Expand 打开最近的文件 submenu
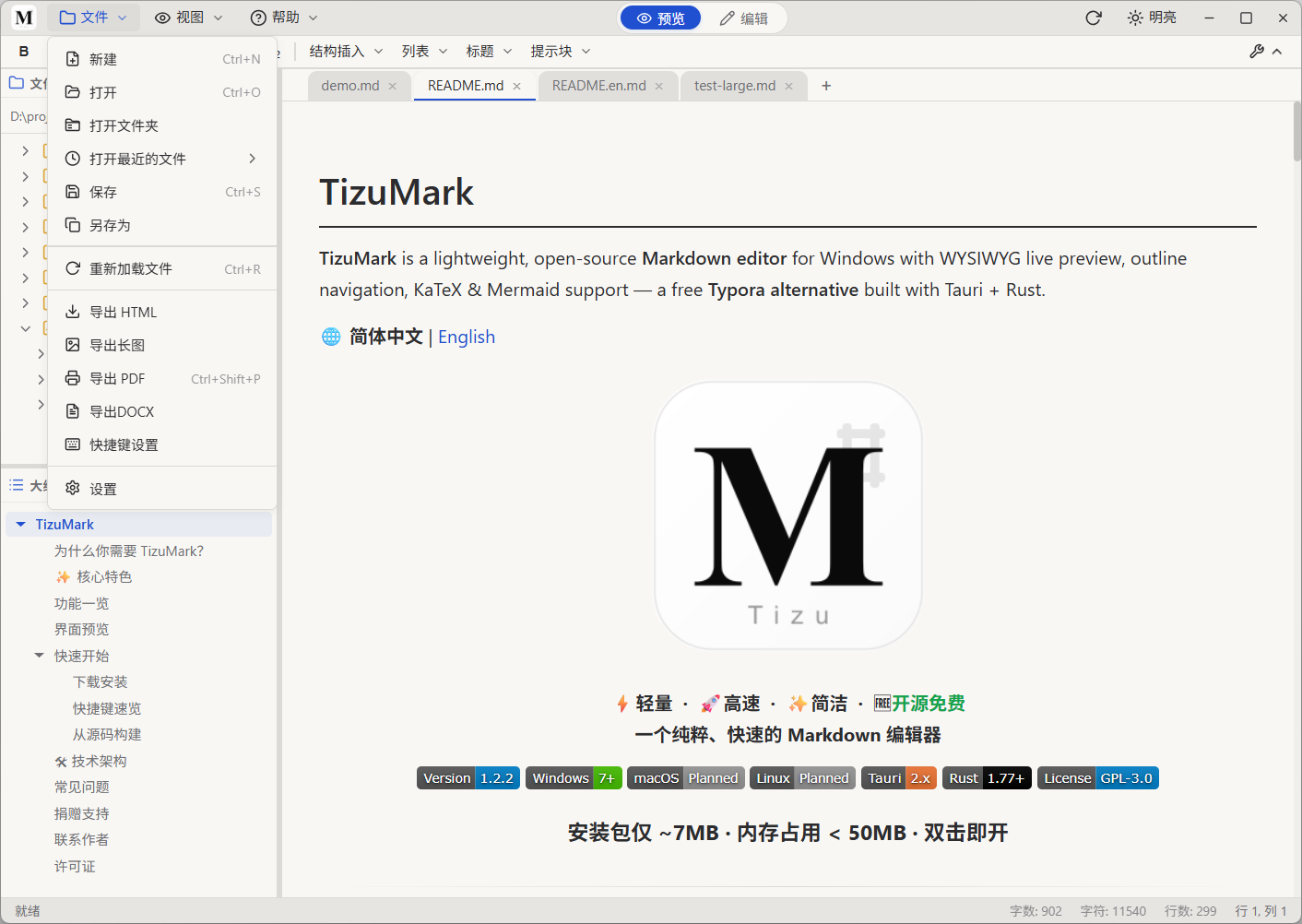1302x924 pixels. [x=162, y=159]
